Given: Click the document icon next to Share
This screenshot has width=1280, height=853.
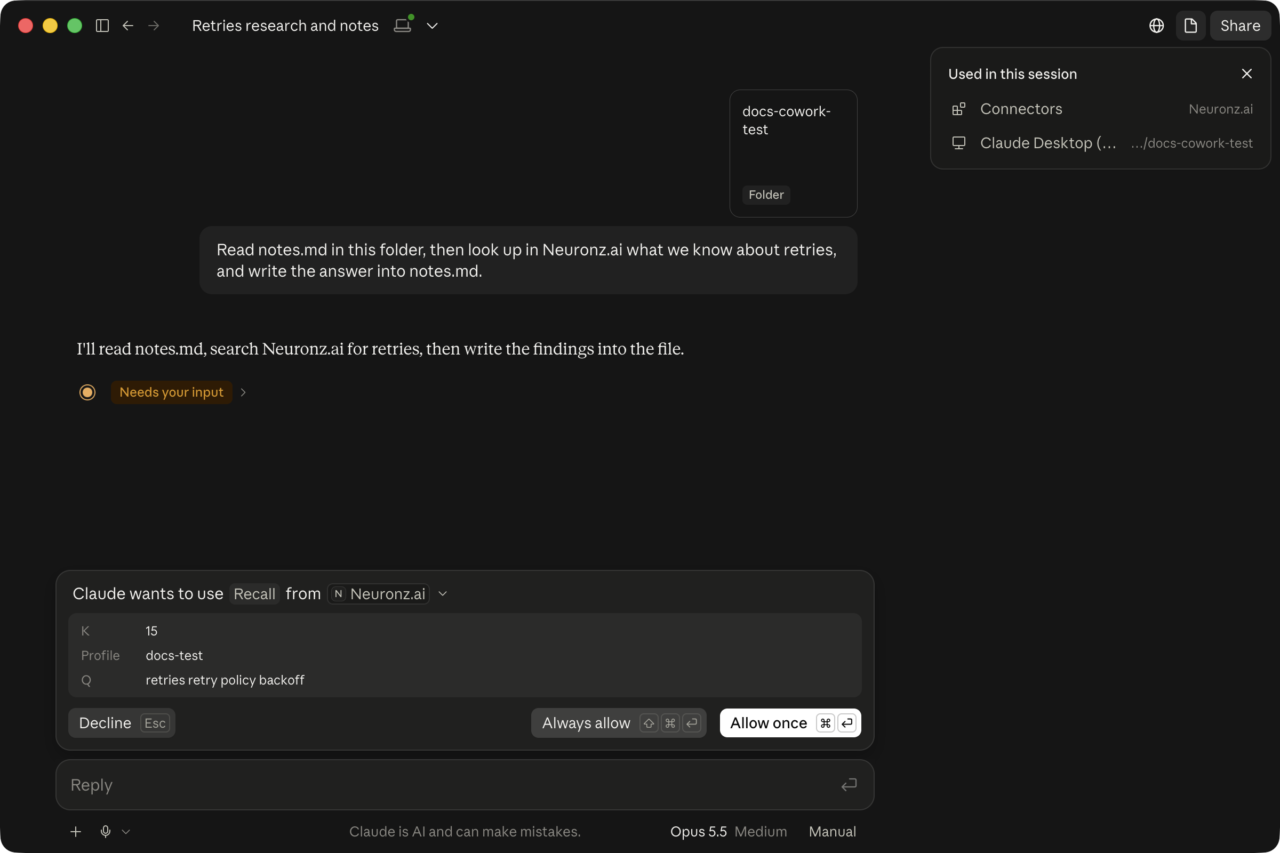Looking at the screenshot, I should pos(1190,26).
